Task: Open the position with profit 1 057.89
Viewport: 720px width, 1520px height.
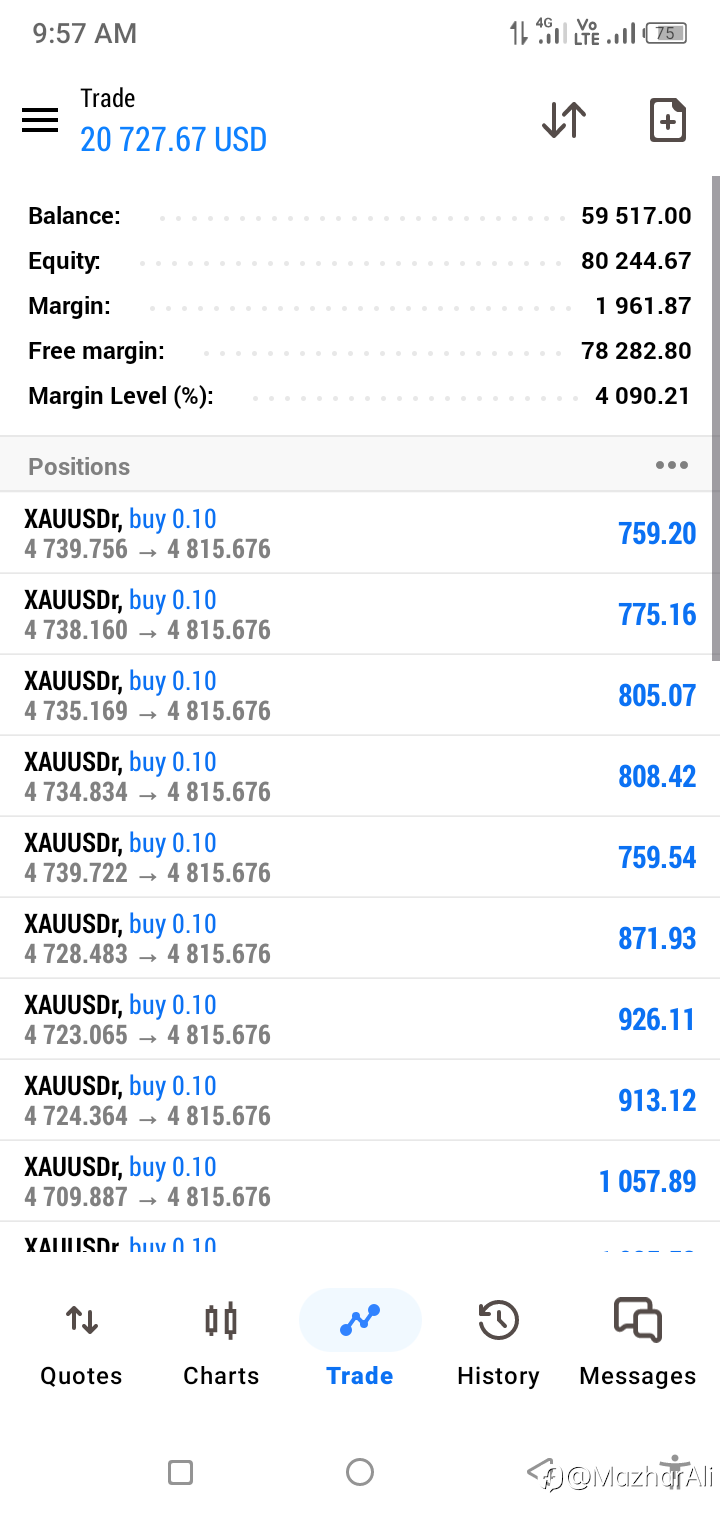Action: pyautogui.click(x=360, y=1181)
